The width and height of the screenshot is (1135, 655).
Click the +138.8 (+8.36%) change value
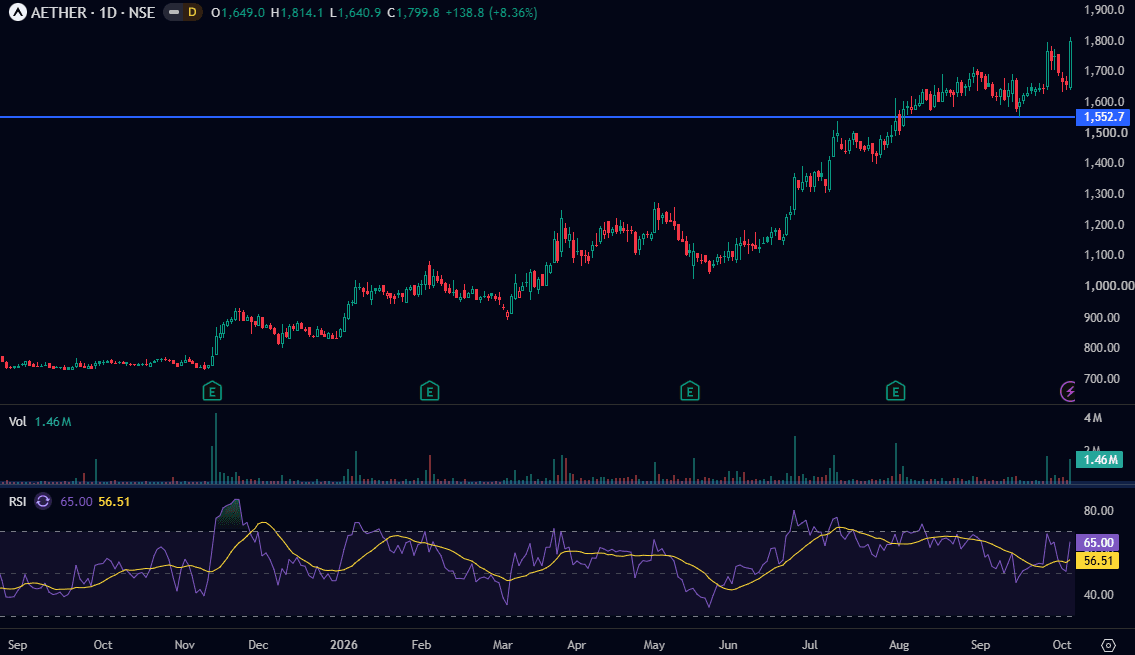point(491,12)
